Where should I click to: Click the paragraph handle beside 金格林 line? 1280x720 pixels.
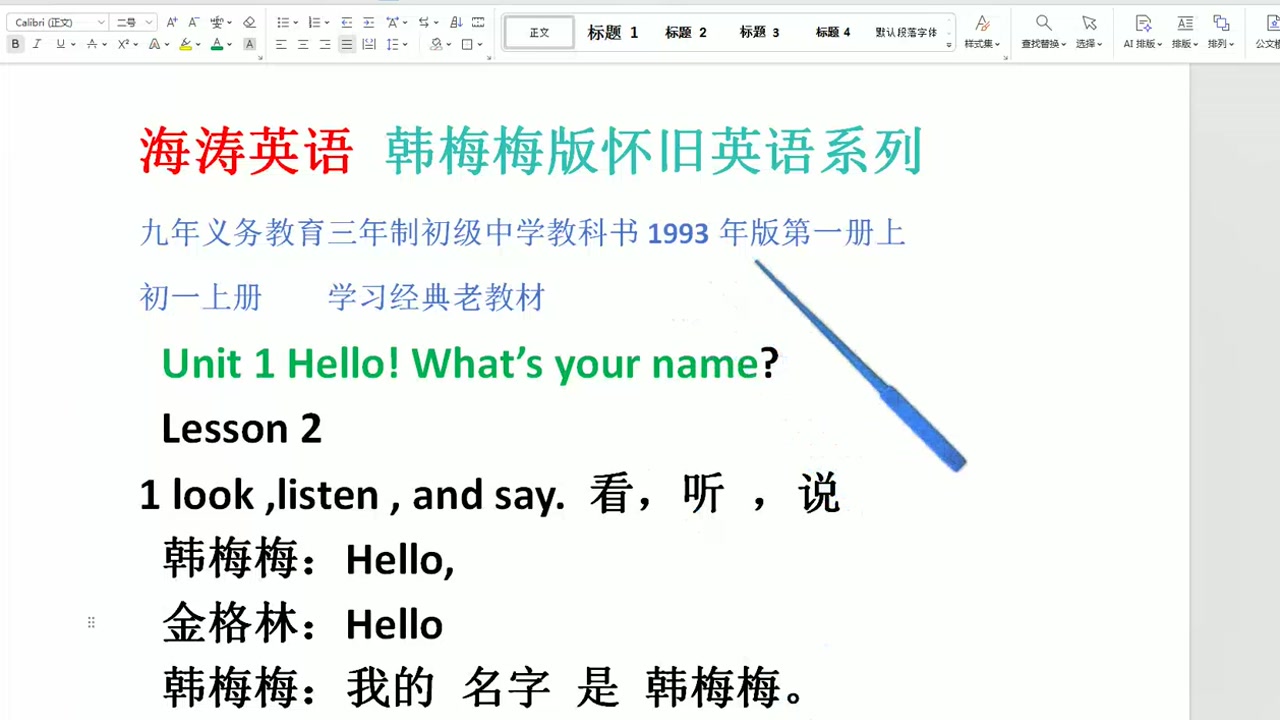pos(91,622)
